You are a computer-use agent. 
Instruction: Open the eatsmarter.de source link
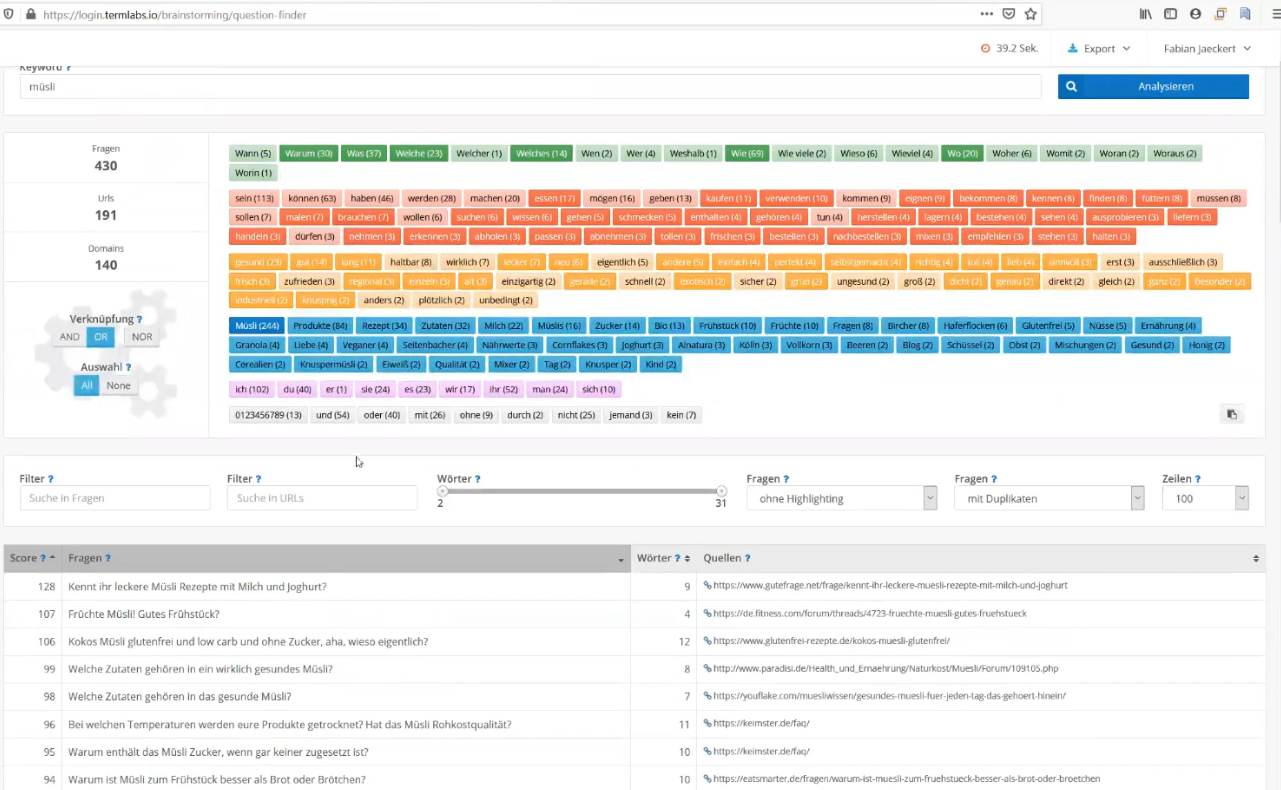[906, 779]
